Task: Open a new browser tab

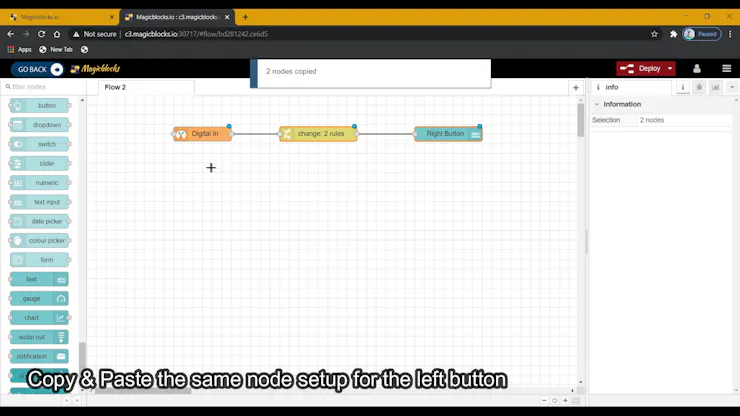Action: click(245, 17)
